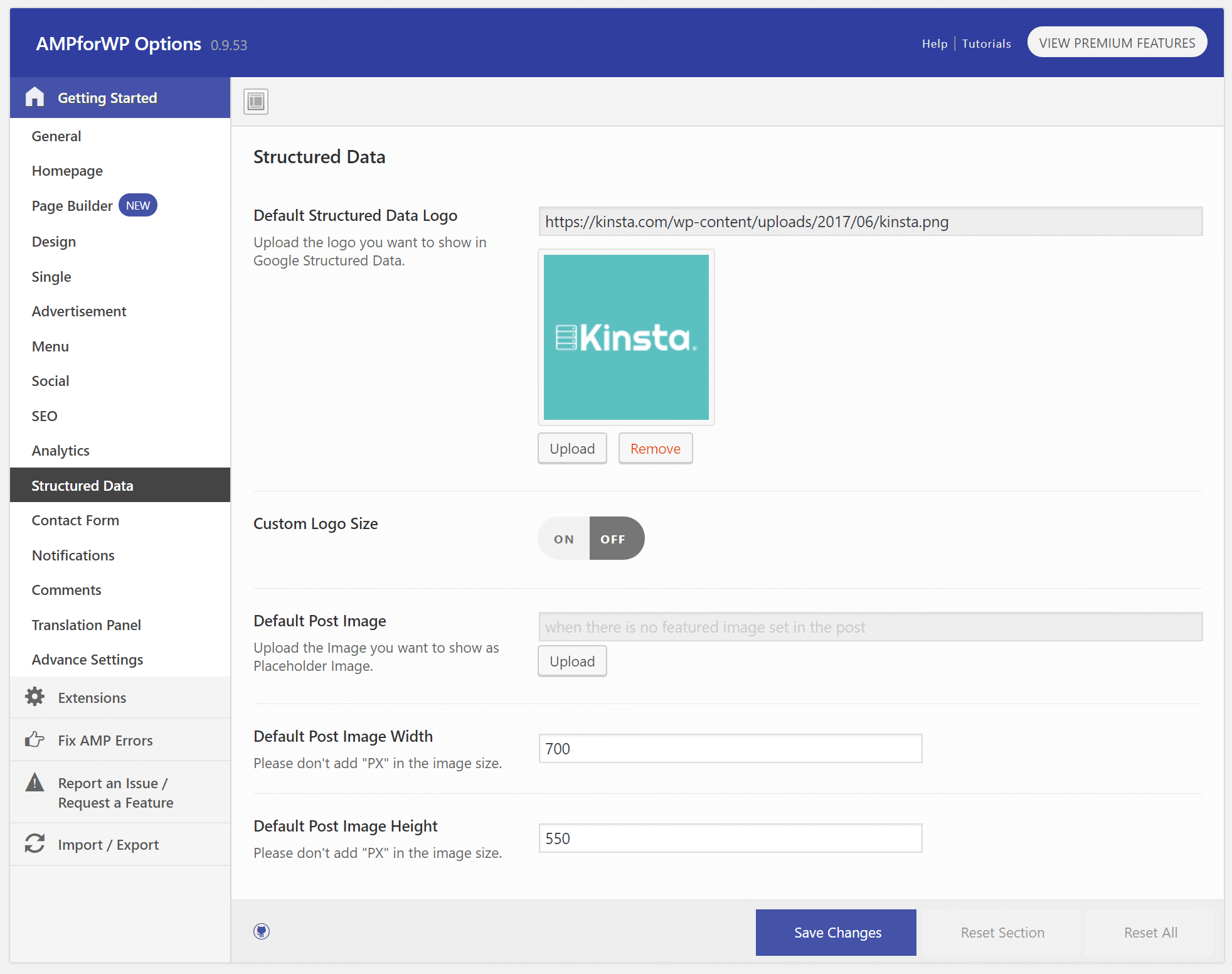Select the SEO menu item
1232x974 pixels.
tap(45, 416)
